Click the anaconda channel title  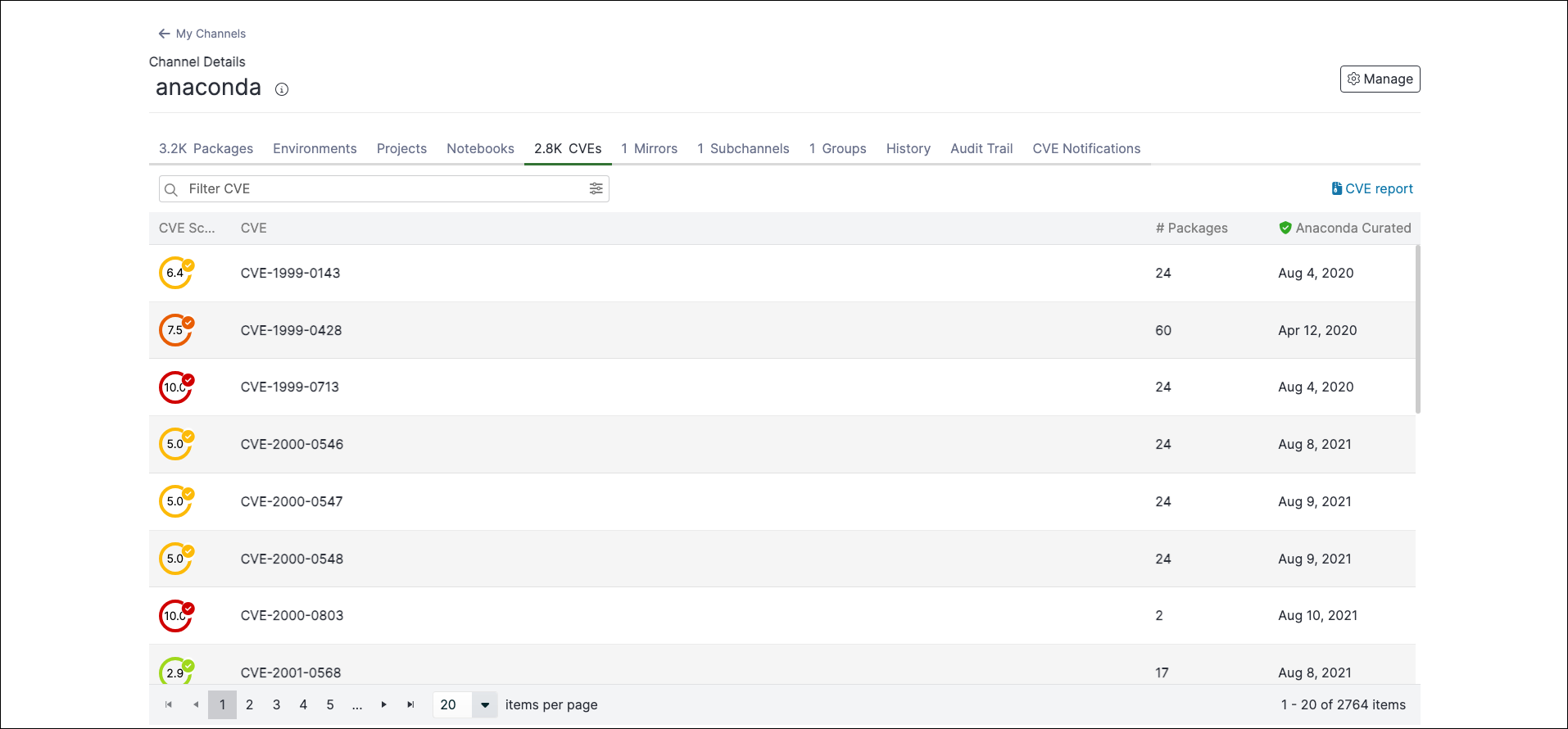click(x=209, y=88)
